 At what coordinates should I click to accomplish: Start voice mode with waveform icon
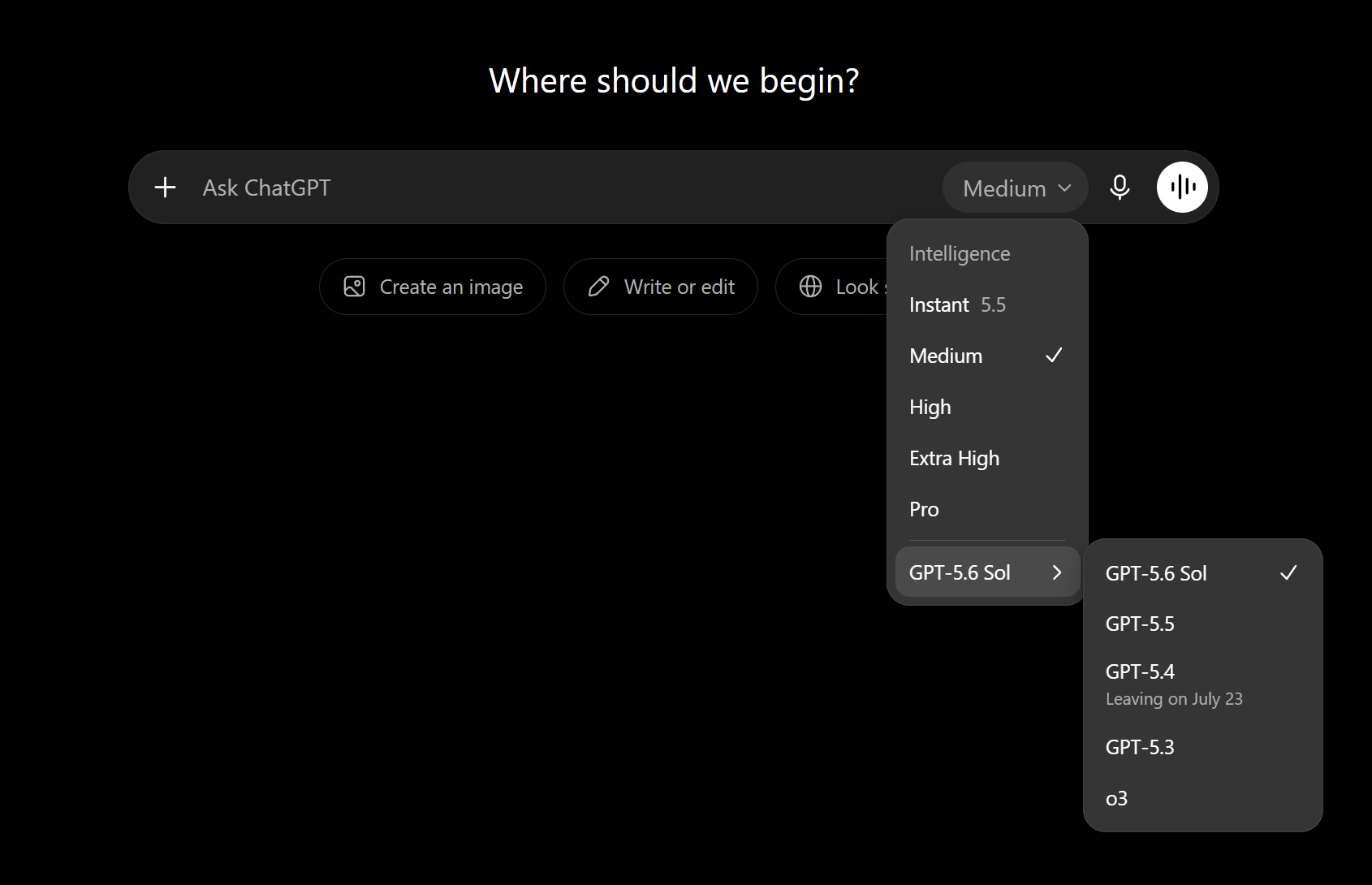point(1182,188)
